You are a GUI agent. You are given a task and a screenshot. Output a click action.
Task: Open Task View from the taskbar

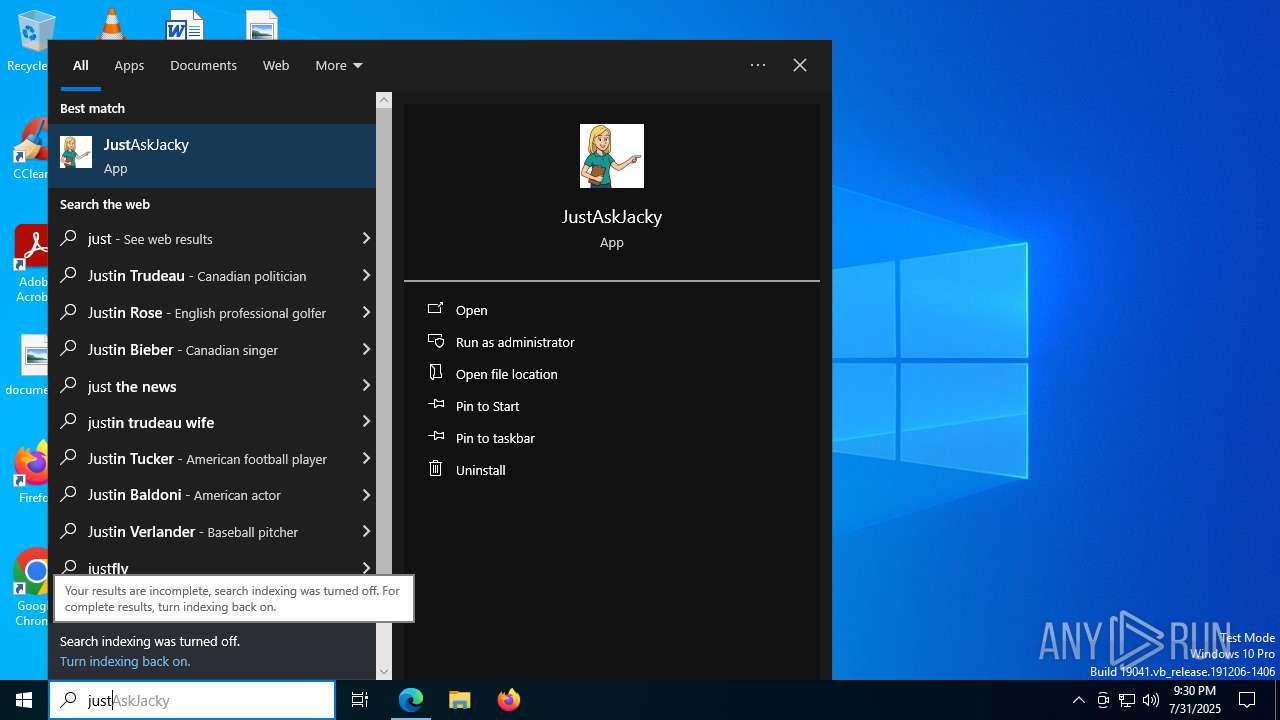click(x=360, y=700)
